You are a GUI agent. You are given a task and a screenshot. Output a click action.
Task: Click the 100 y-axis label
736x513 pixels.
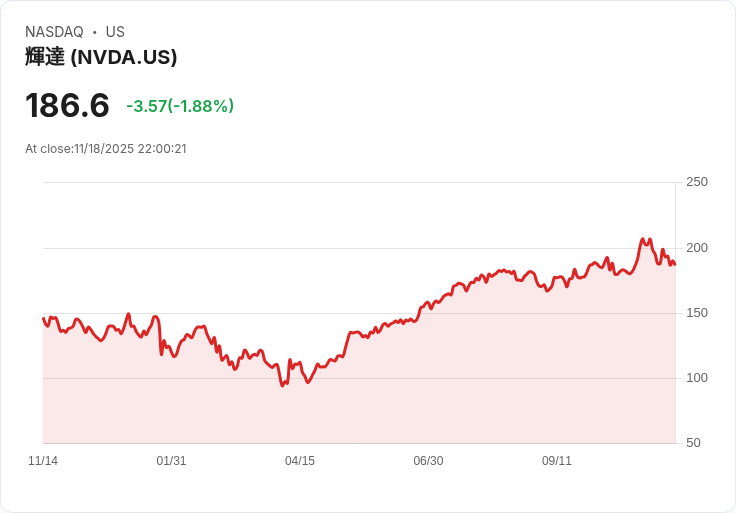click(696, 378)
